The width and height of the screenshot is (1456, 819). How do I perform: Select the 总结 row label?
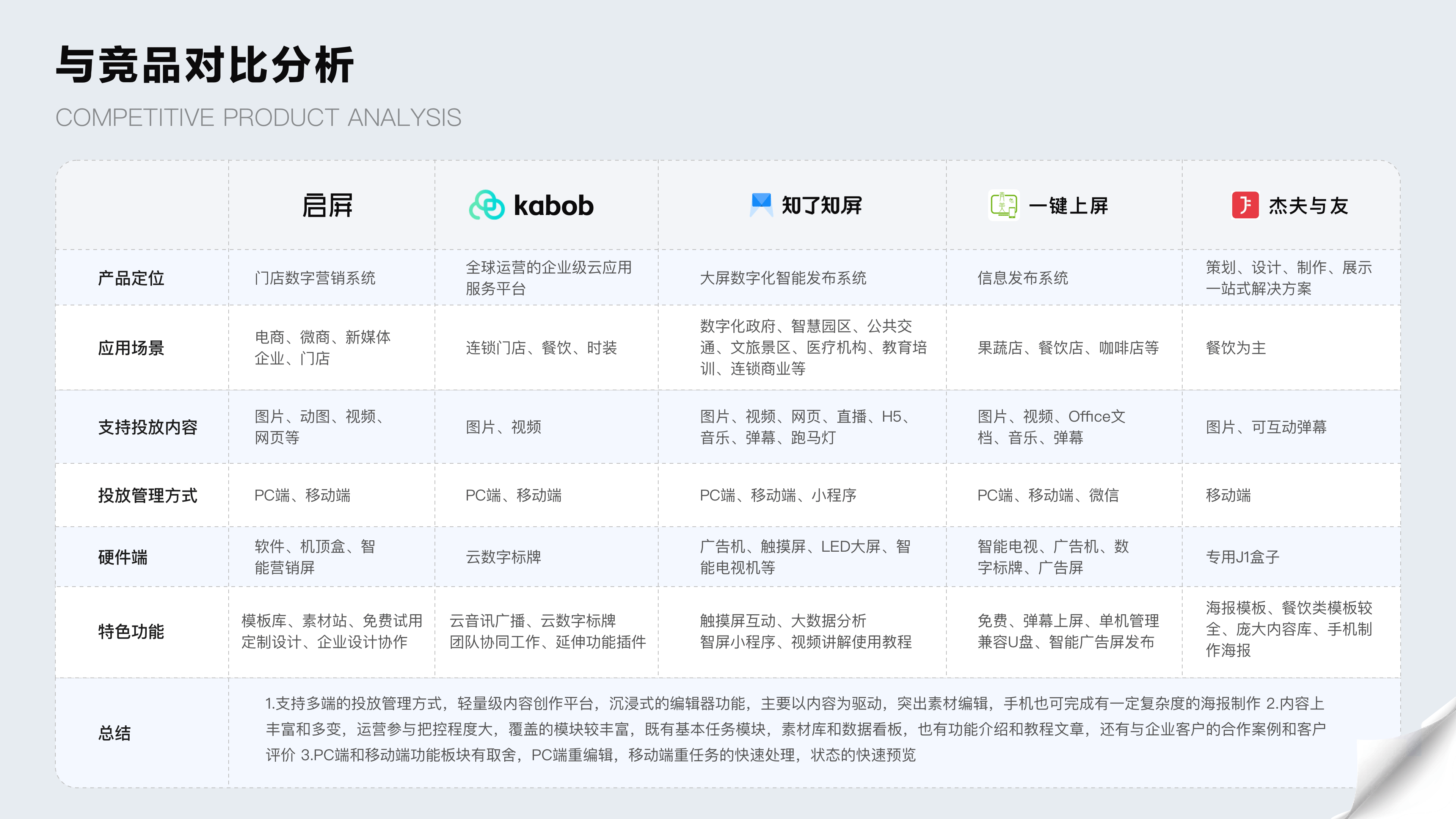pyautogui.click(x=115, y=733)
